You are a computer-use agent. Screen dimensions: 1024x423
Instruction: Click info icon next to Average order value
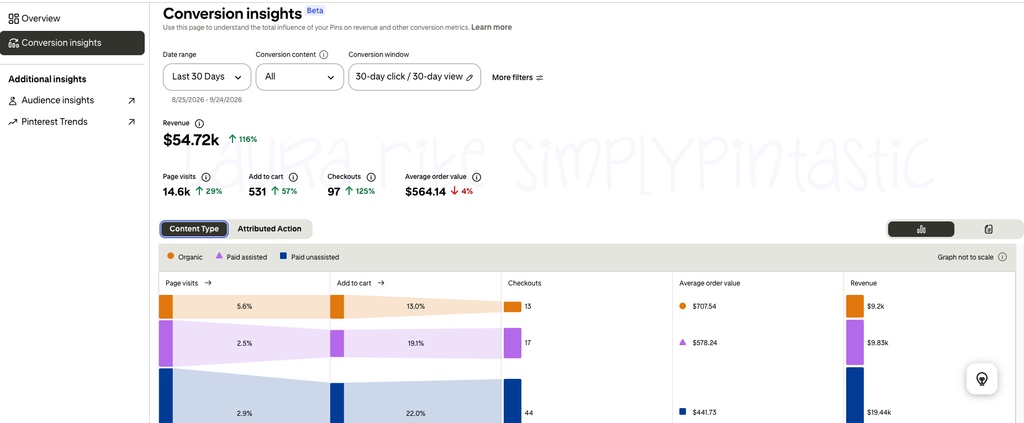click(x=477, y=177)
